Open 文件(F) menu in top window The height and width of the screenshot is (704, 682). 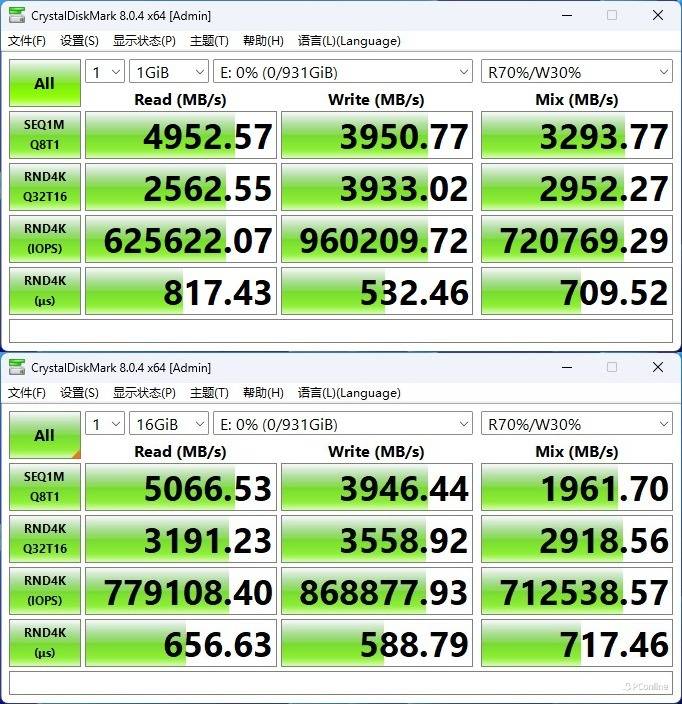[x=27, y=41]
